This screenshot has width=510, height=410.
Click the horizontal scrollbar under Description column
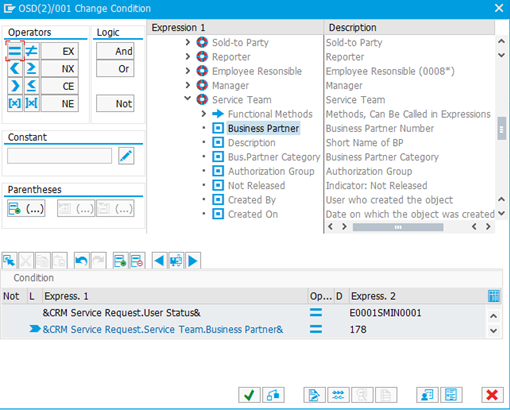(x=398, y=227)
